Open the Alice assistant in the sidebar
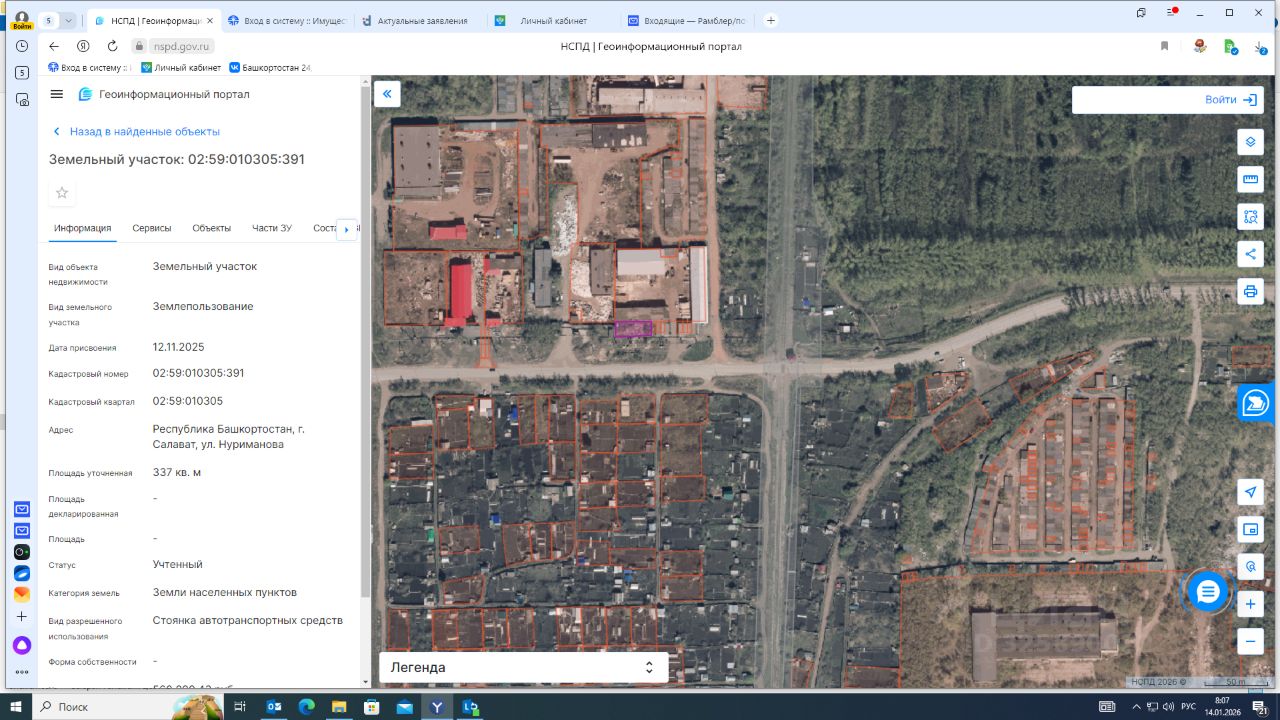 coord(22,646)
